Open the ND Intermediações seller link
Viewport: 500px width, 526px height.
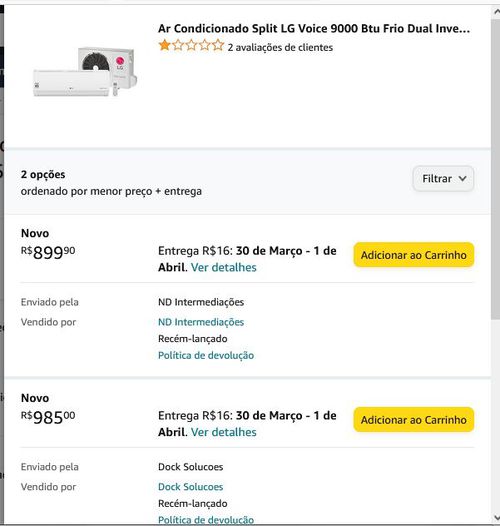[x=201, y=322]
